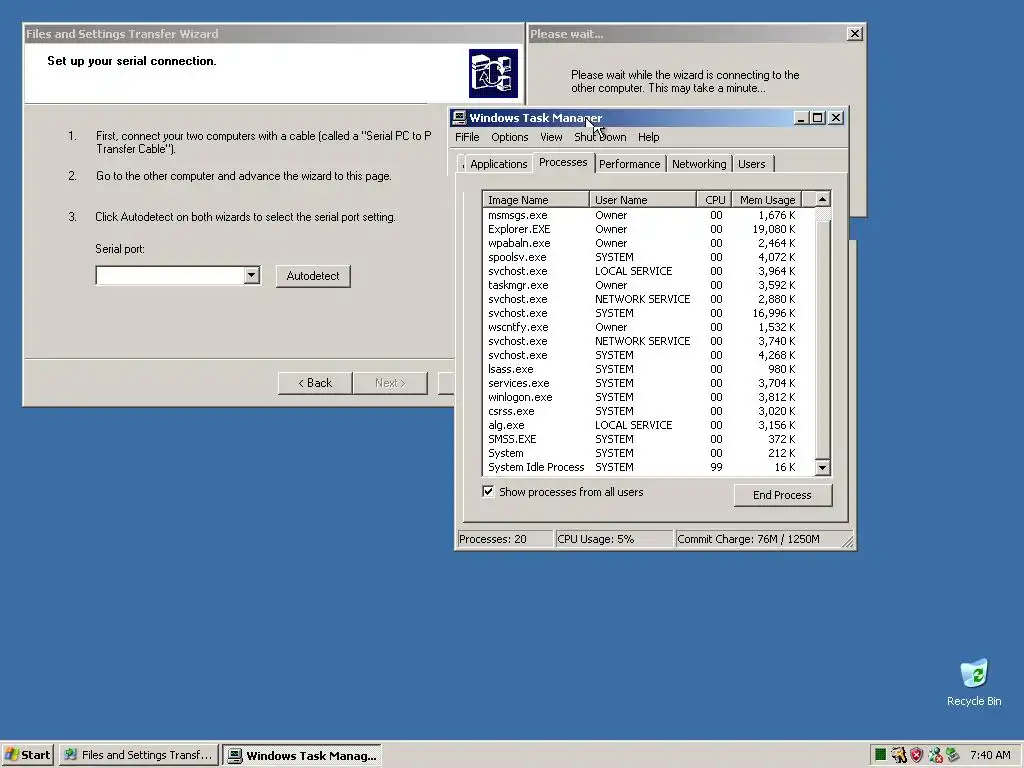The image size is (1024, 768).
Task: Click the Back button in the wizard
Action: coord(315,383)
